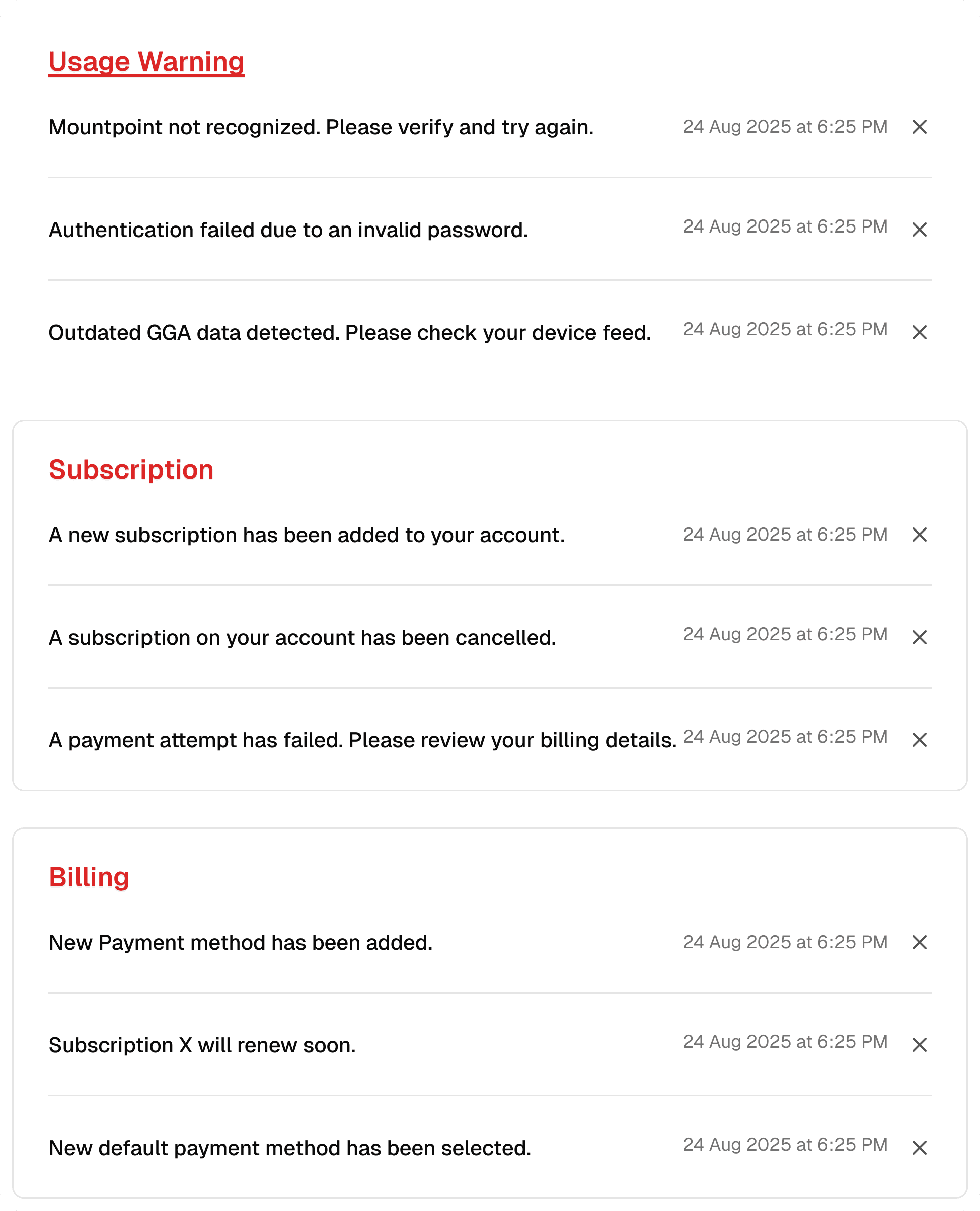This screenshot has width=980, height=1211.
Task: Select the Subscription X will renew soon message
Action: (x=202, y=1045)
